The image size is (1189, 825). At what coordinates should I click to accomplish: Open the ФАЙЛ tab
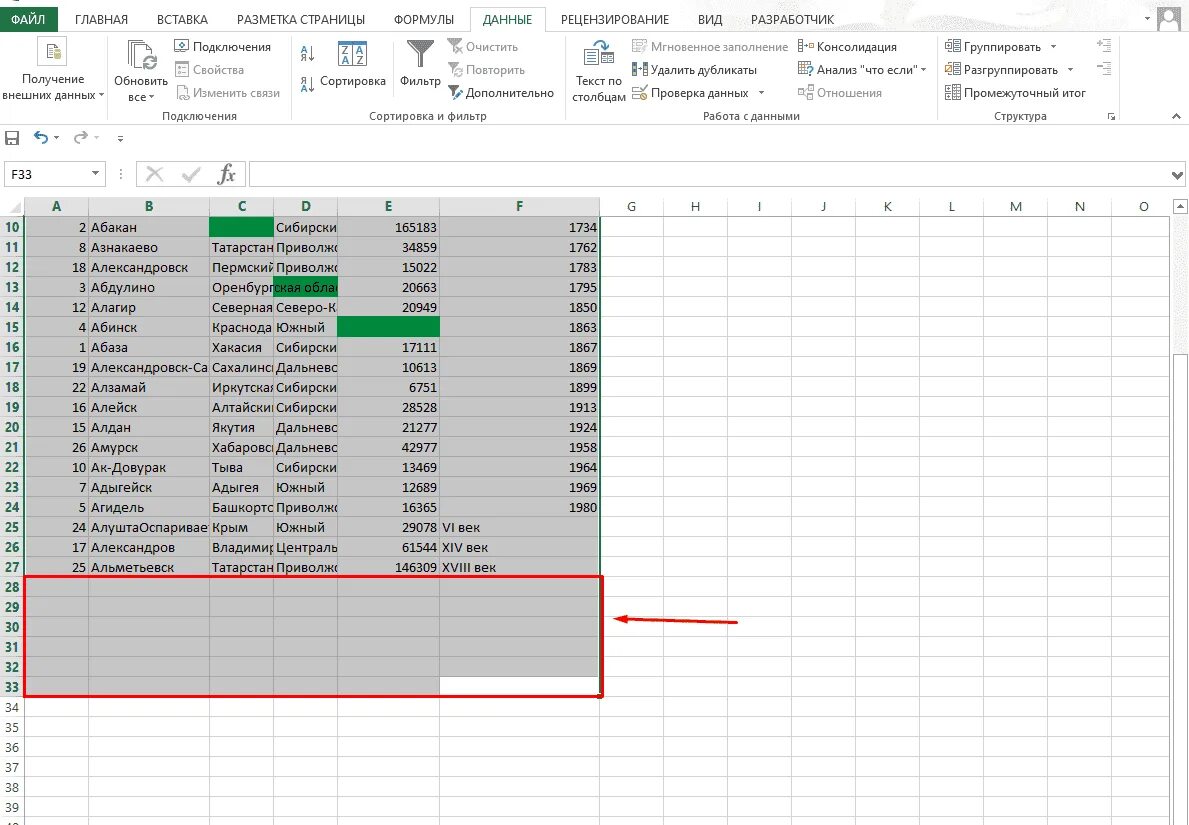[28, 19]
